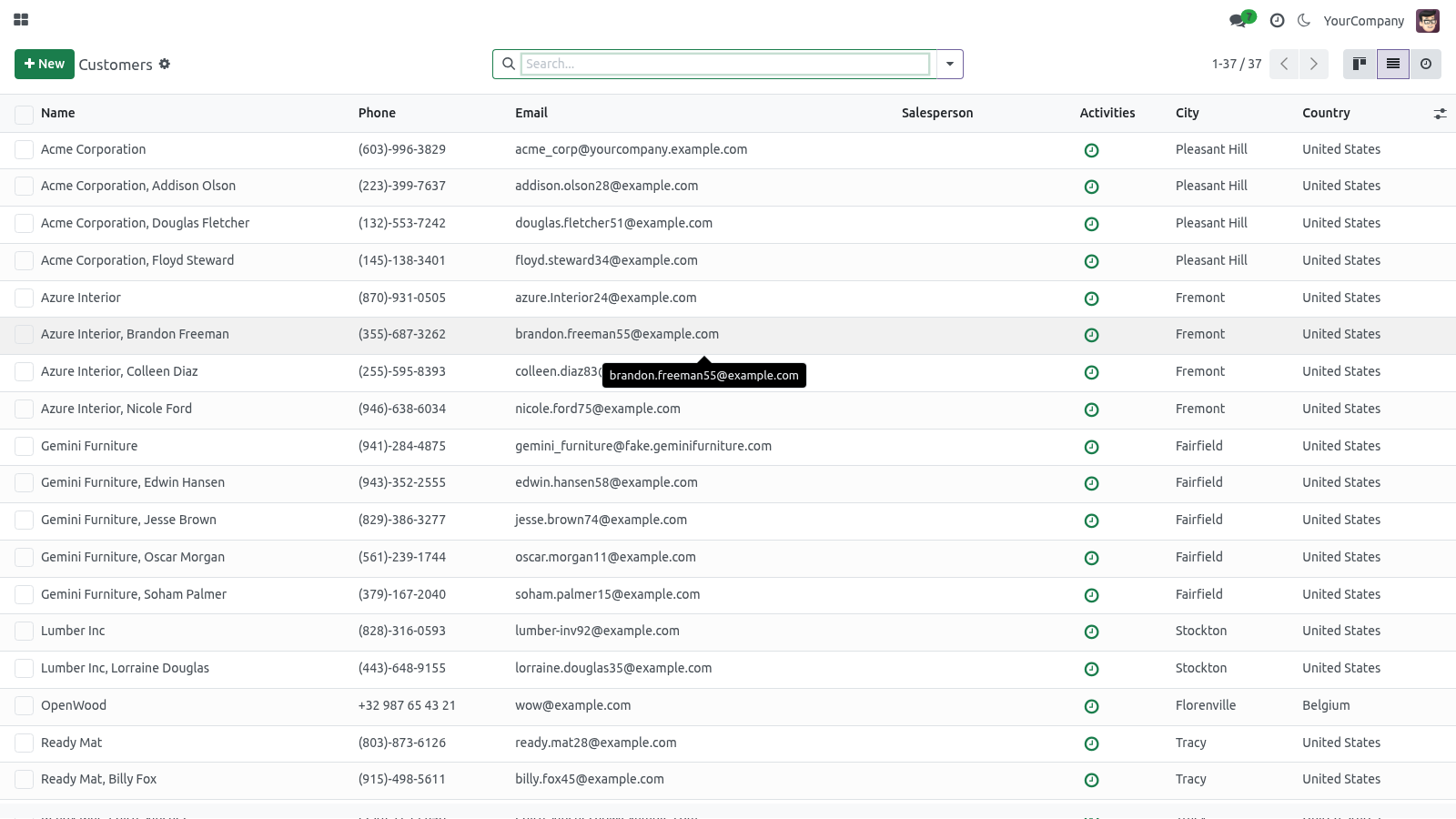Go to next page of records

1313,64
